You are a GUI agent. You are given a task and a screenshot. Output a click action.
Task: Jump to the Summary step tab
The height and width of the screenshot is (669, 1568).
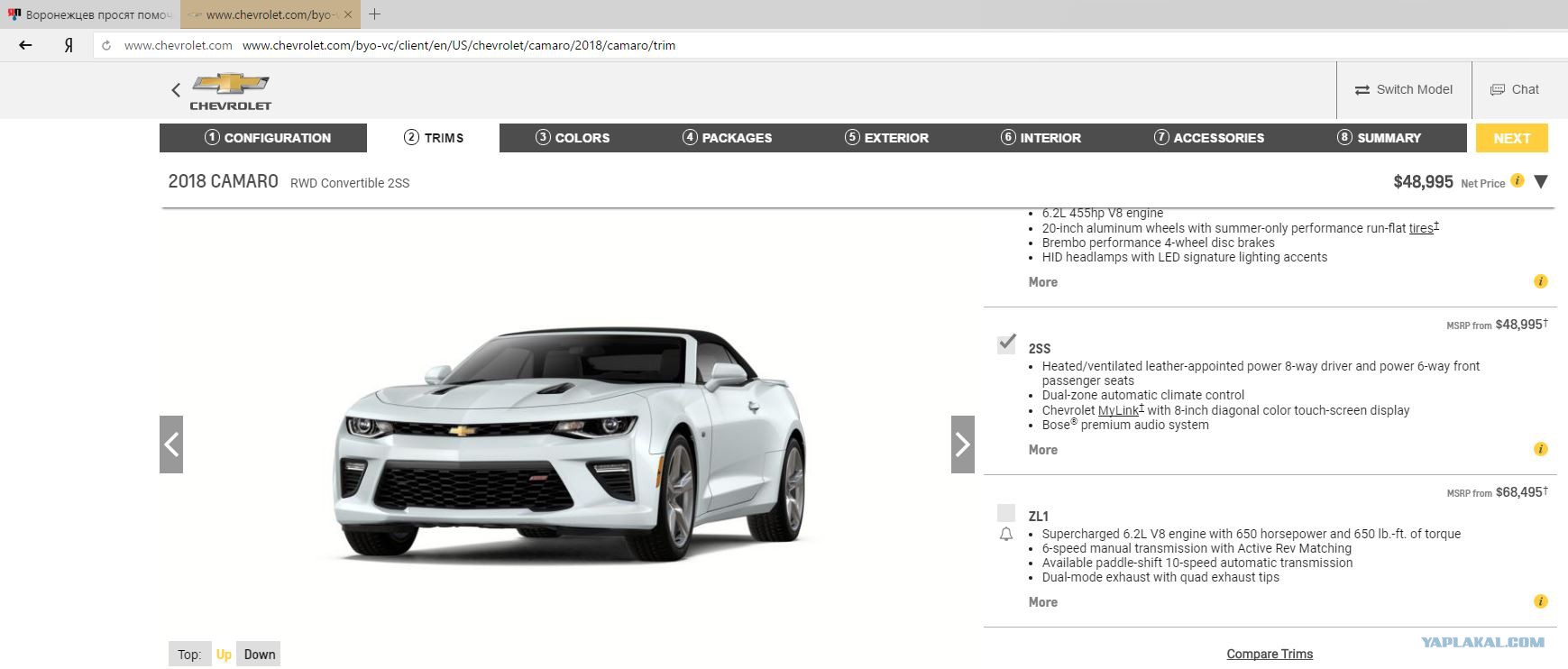click(1379, 138)
